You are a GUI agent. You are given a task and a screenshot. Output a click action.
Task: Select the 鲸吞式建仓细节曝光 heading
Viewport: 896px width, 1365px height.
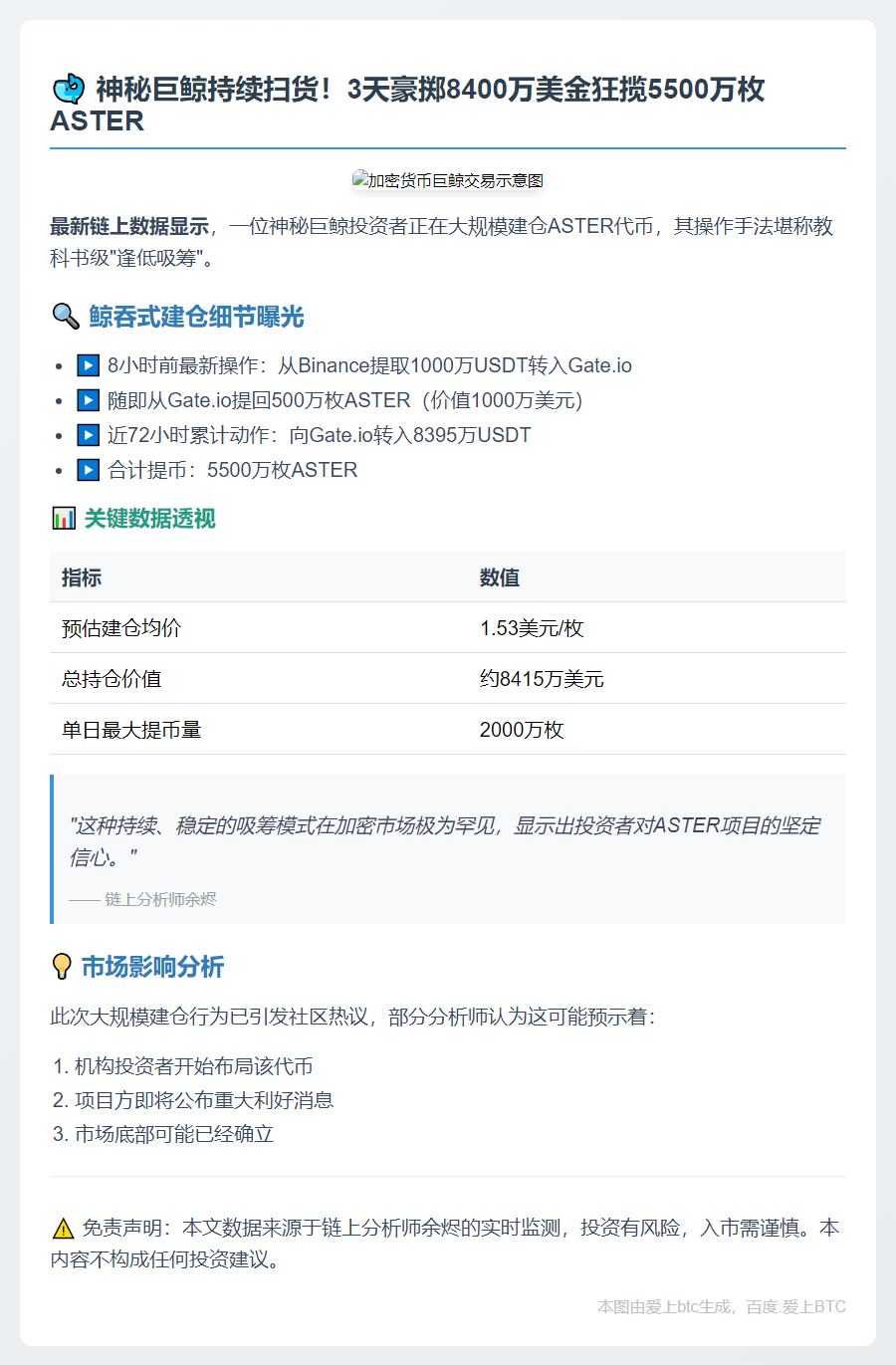pyautogui.click(x=196, y=317)
